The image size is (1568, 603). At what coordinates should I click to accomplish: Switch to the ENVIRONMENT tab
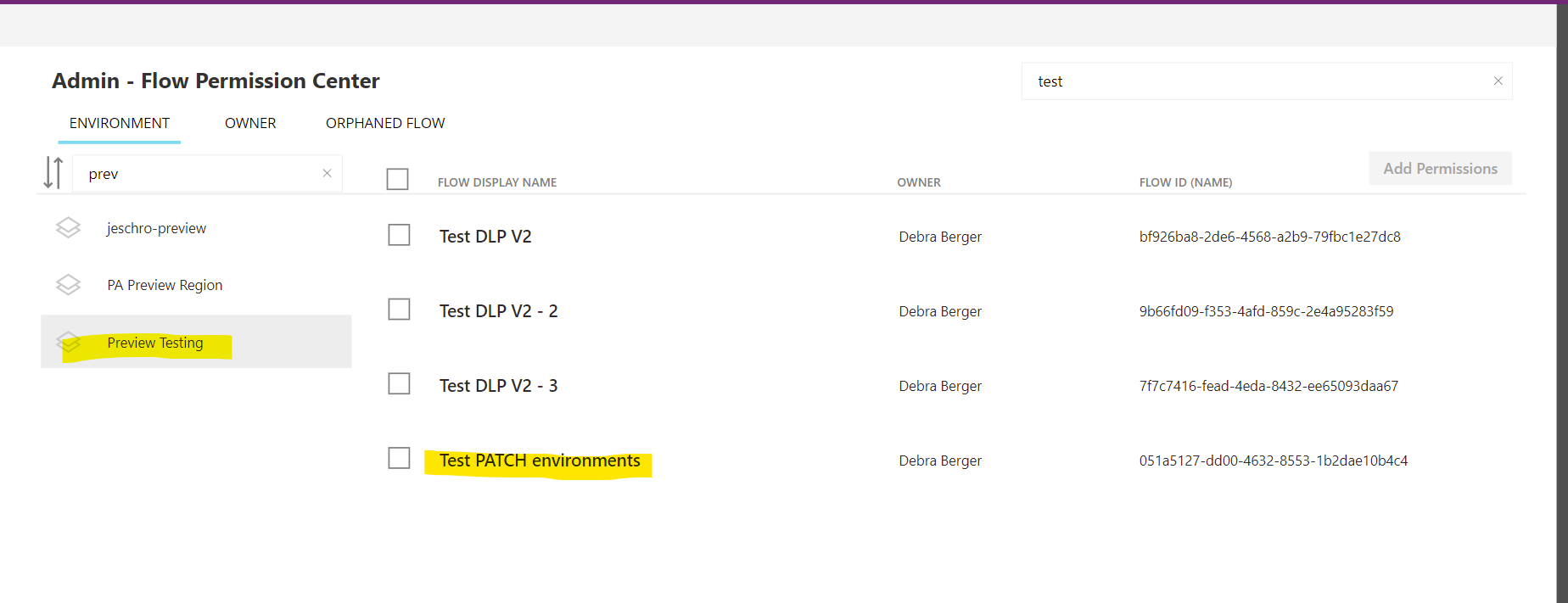coord(120,123)
